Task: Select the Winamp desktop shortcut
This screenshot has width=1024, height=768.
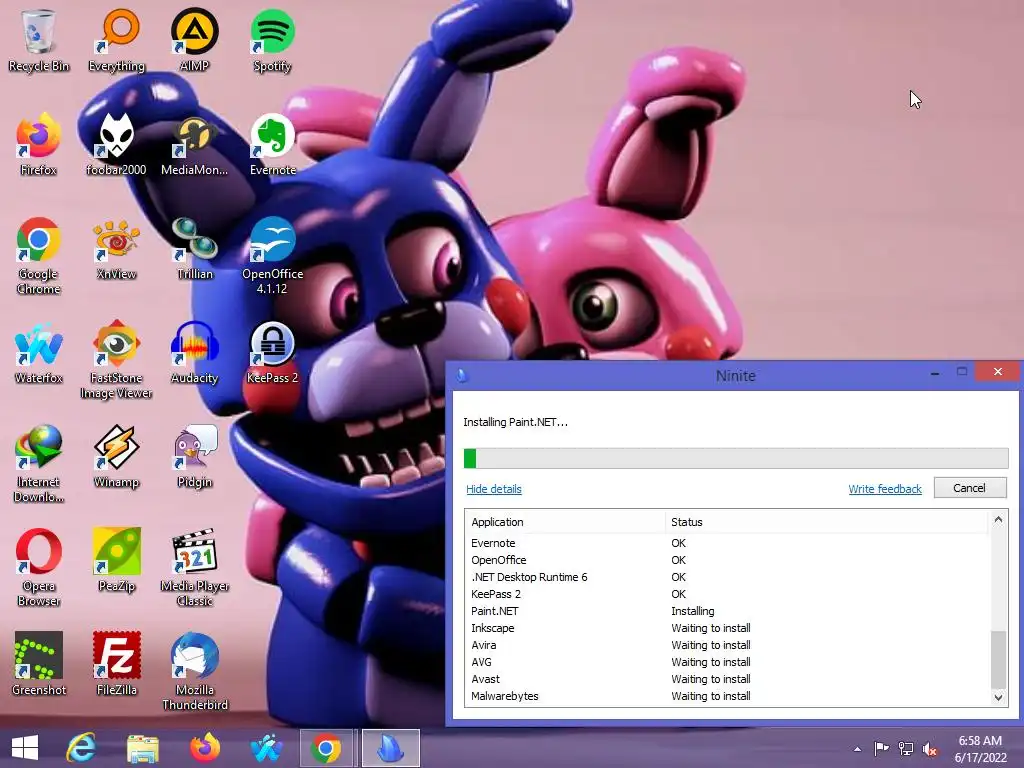Action: [116, 456]
